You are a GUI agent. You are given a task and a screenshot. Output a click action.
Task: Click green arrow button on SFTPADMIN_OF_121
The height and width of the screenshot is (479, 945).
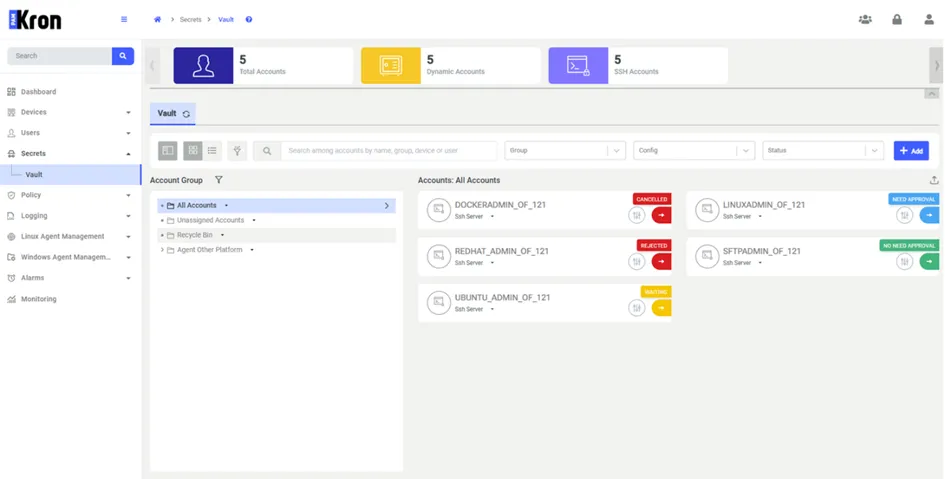(929, 261)
